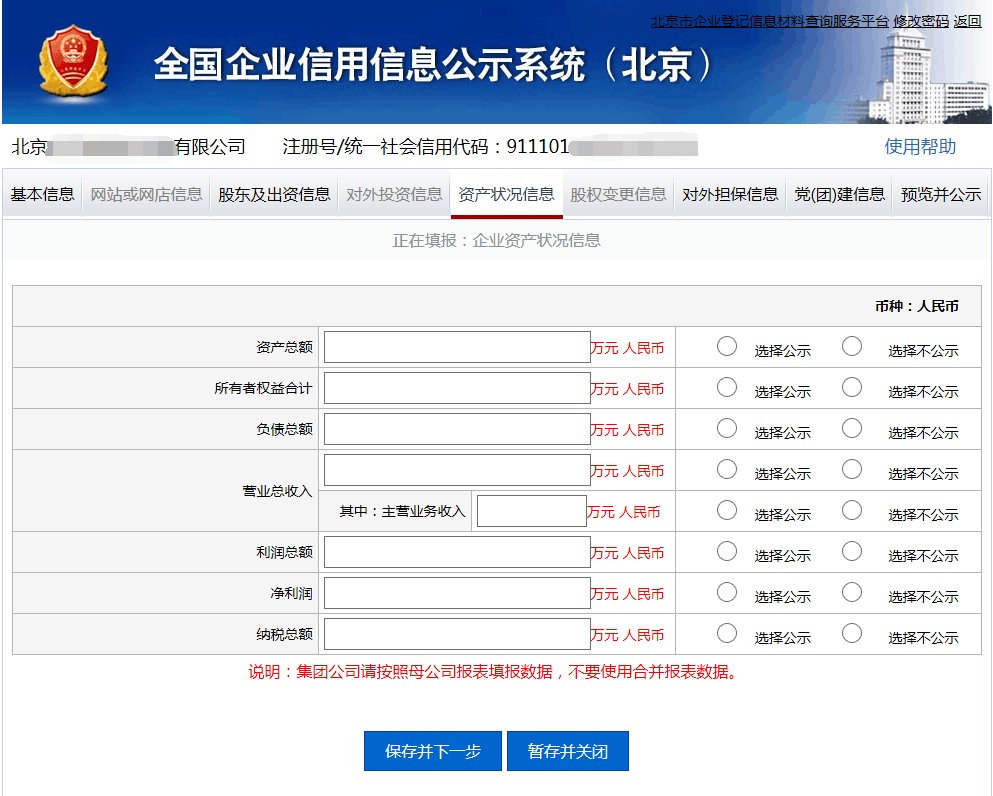Viewport: 993px width, 796px height.
Task: Choose 选择不公示 for 纳税总额 row
Action: (x=852, y=633)
